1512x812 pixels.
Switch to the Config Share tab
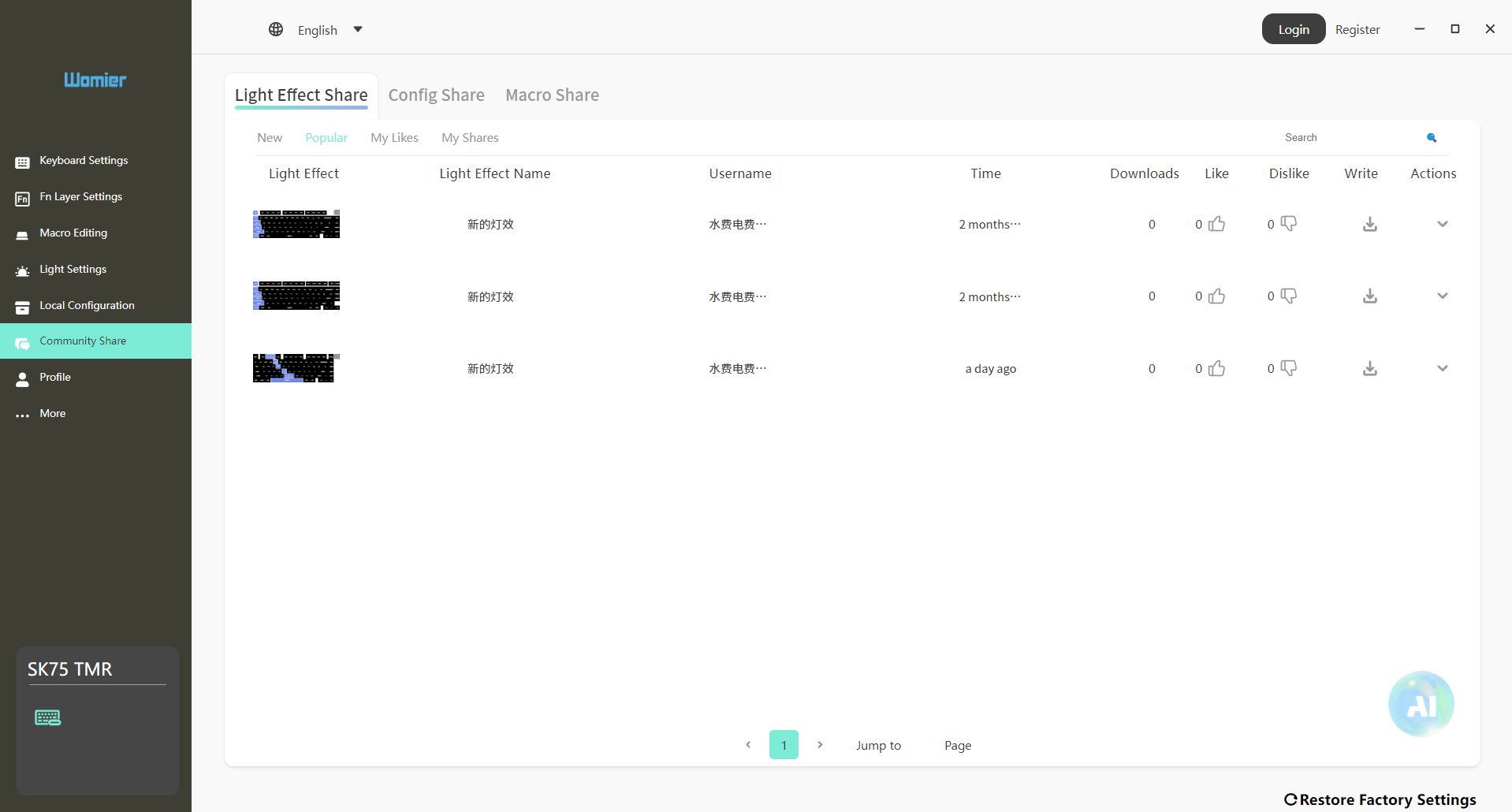436,95
